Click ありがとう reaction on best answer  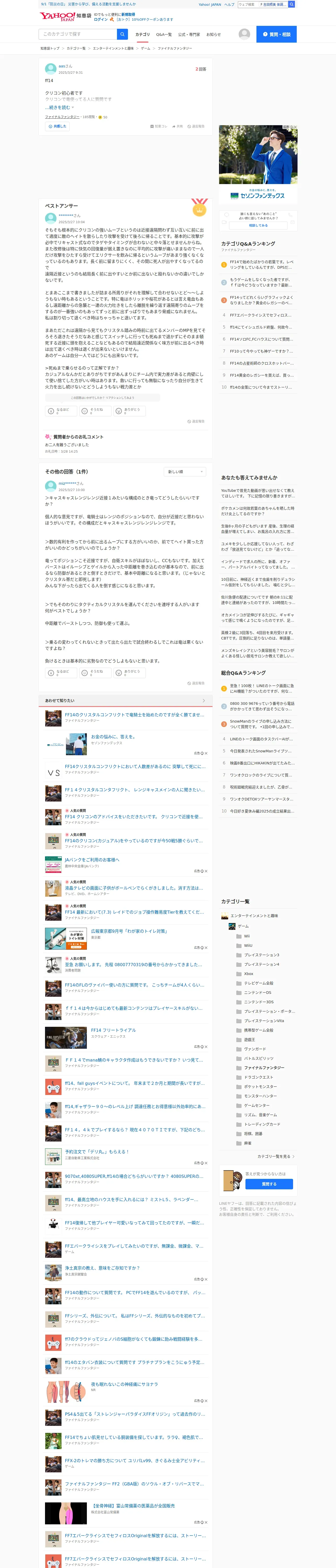pyautogui.click(x=129, y=411)
